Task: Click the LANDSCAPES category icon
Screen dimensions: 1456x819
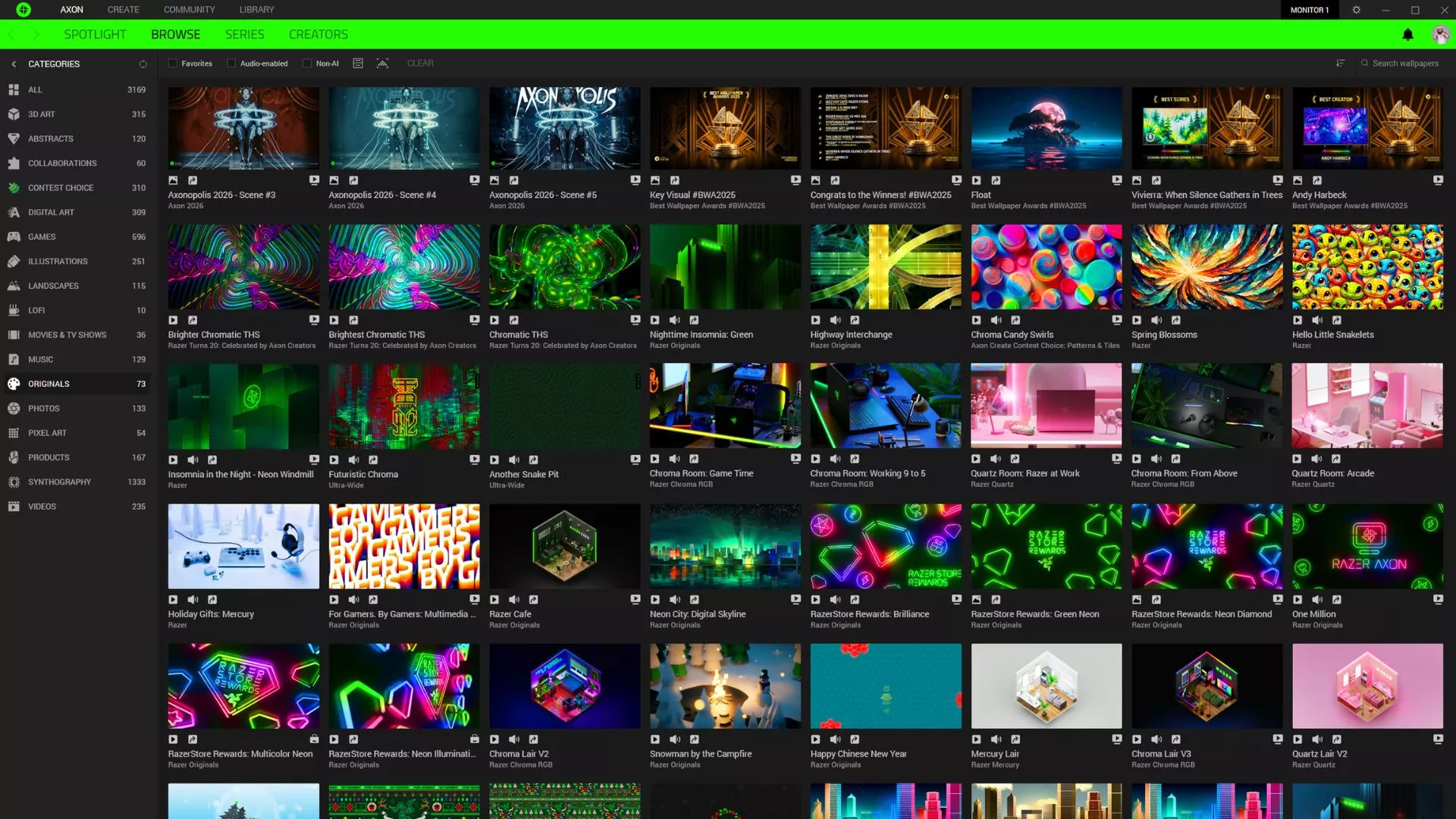Action: [x=14, y=286]
